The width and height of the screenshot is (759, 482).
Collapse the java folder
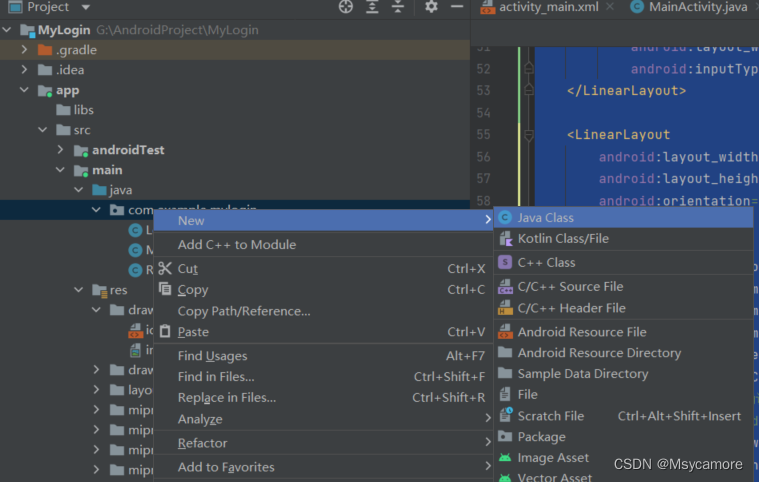point(78,190)
